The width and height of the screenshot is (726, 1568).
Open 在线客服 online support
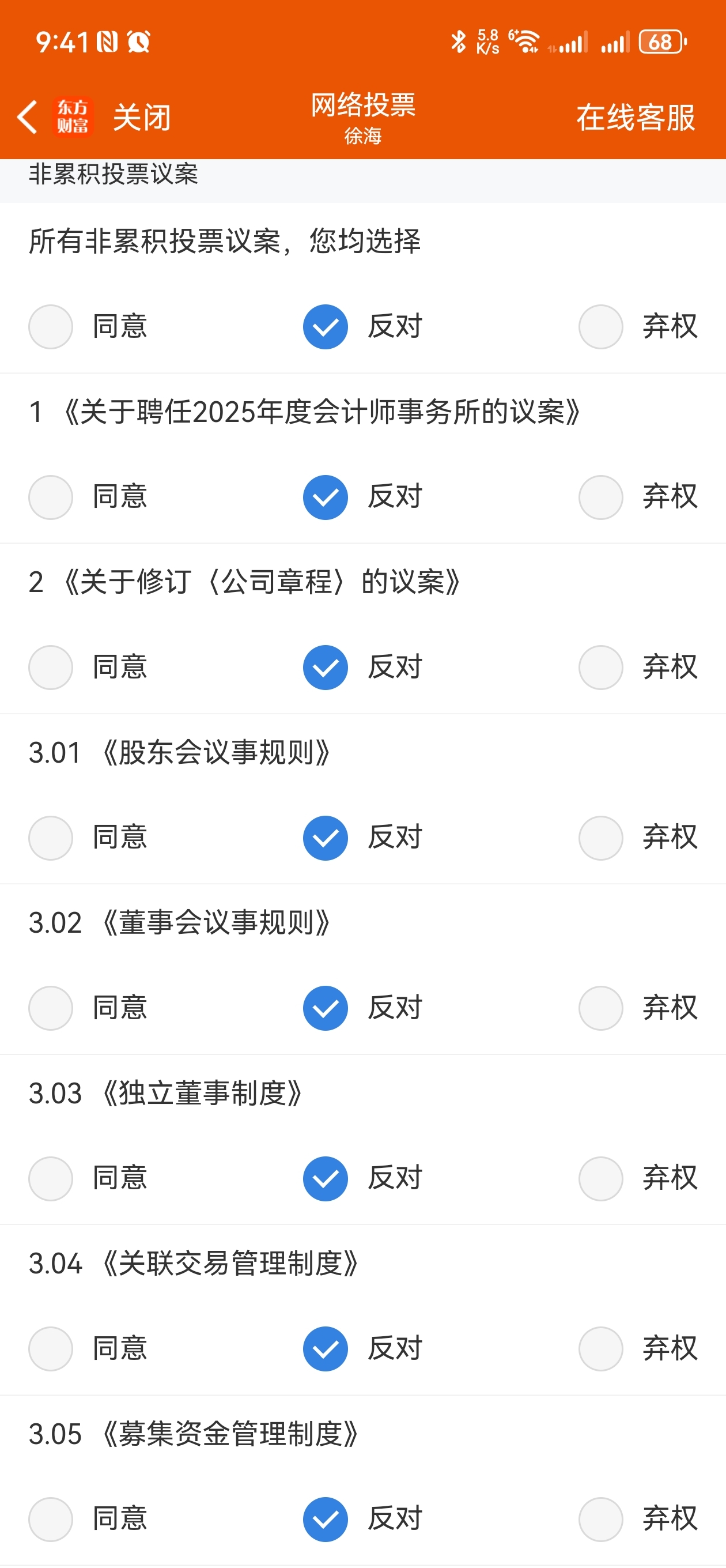coord(636,118)
